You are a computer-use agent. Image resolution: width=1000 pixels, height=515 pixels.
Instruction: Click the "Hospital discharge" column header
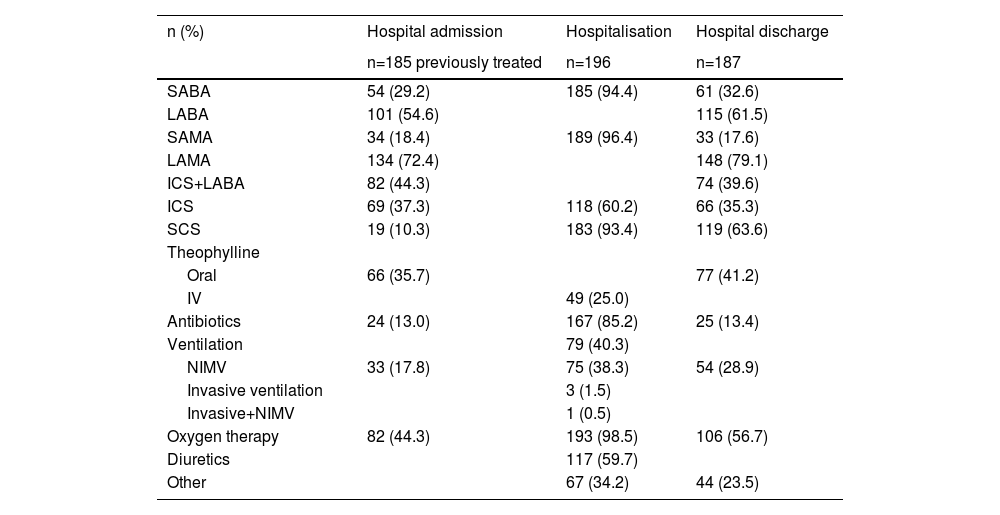click(762, 32)
